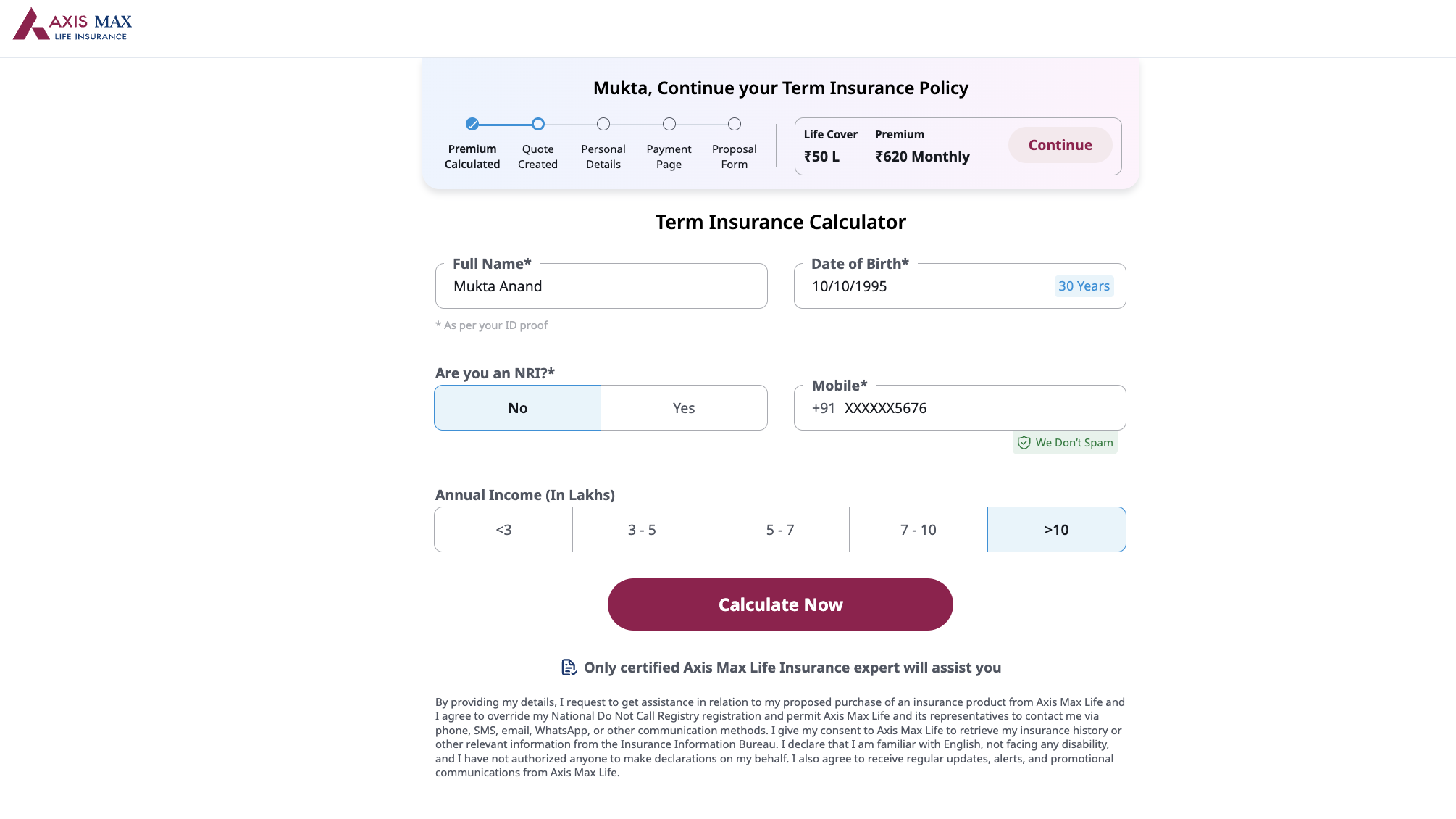Image resolution: width=1456 pixels, height=819 pixels.
Task: Select the Payment Page step circle
Action: (x=668, y=124)
